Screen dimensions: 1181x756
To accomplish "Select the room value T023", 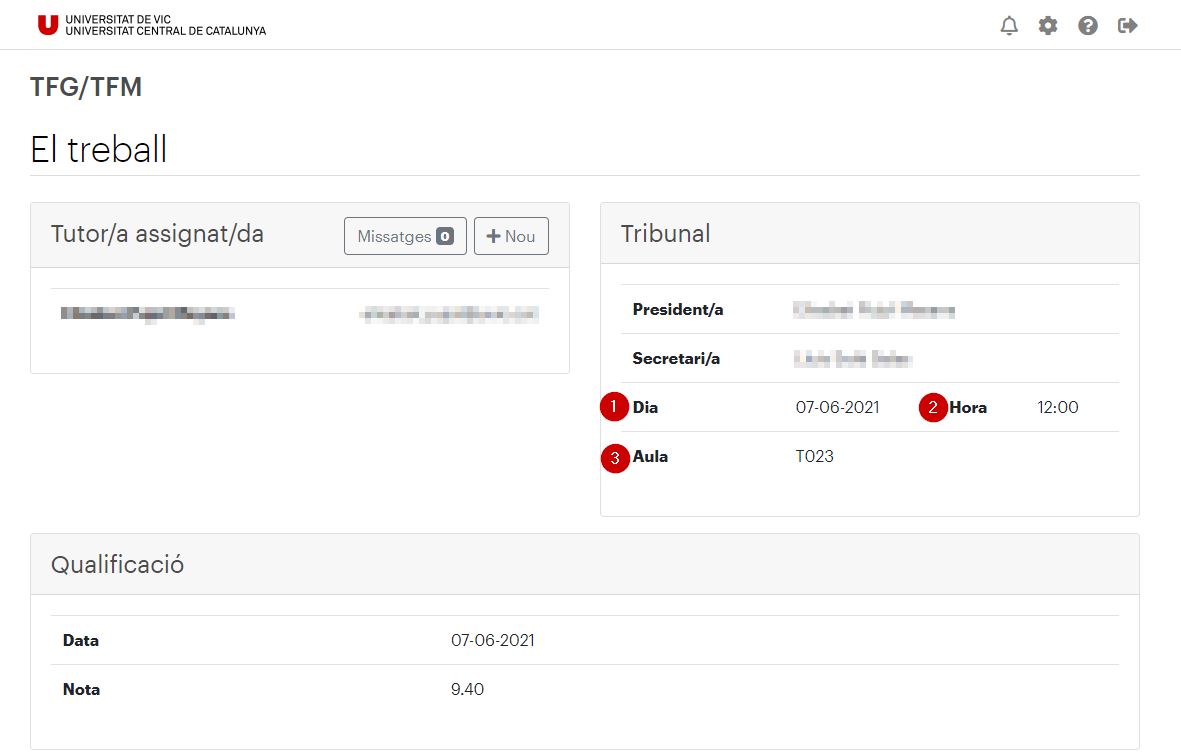I will coord(814,456).
